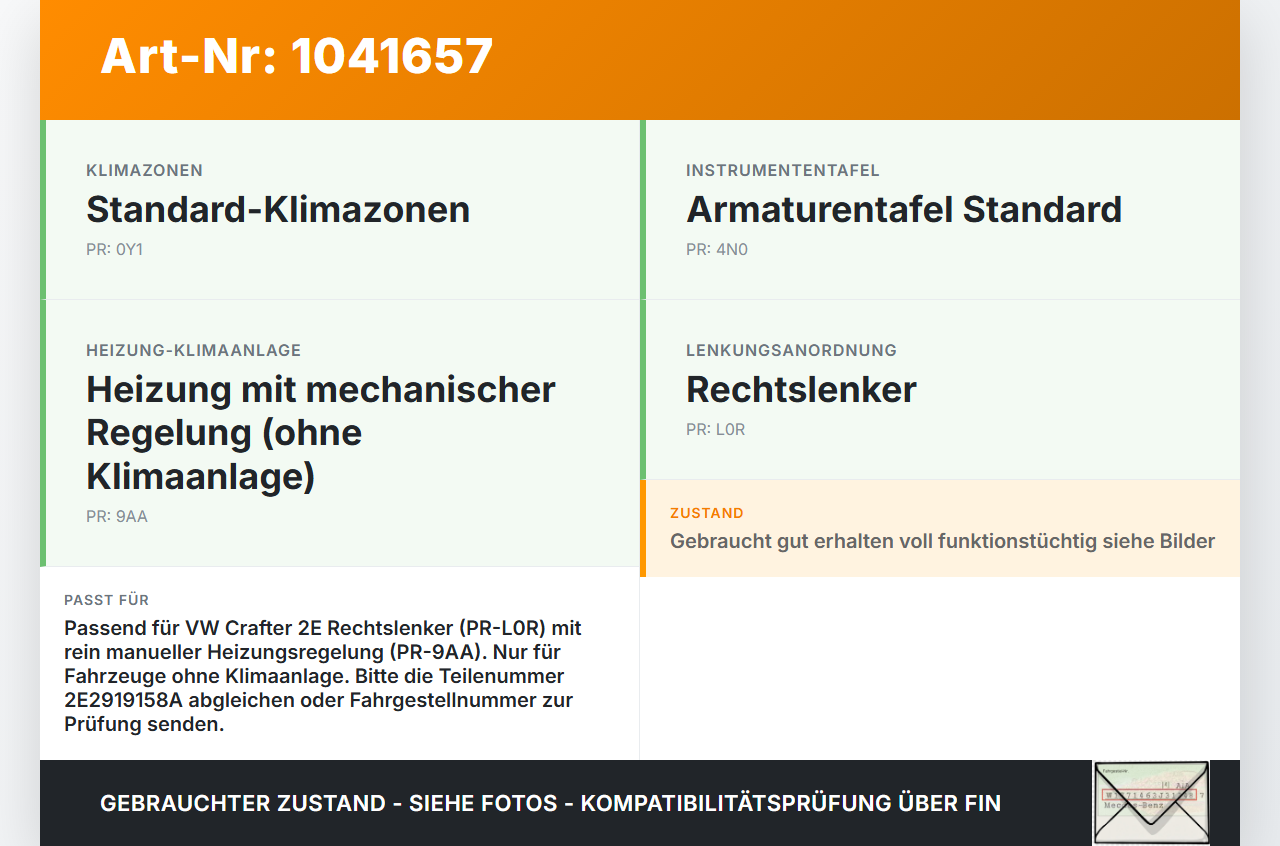The width and height of the screenshot is (1280, 846).
Task: Click the empty white area below Zustand
Action: tap(940, 668)
